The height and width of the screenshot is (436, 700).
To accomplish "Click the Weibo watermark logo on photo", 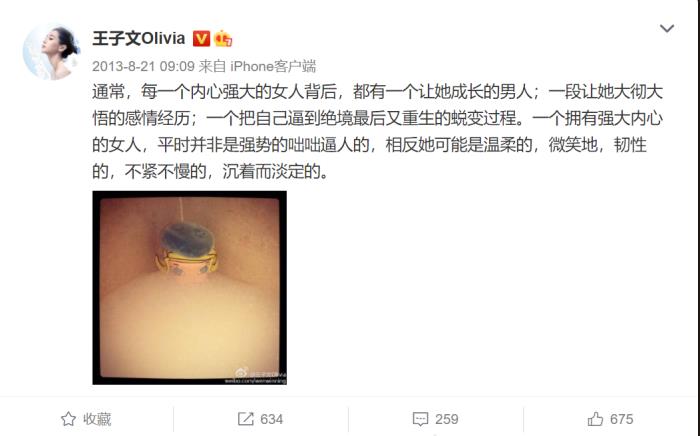I will pos(241,372).
